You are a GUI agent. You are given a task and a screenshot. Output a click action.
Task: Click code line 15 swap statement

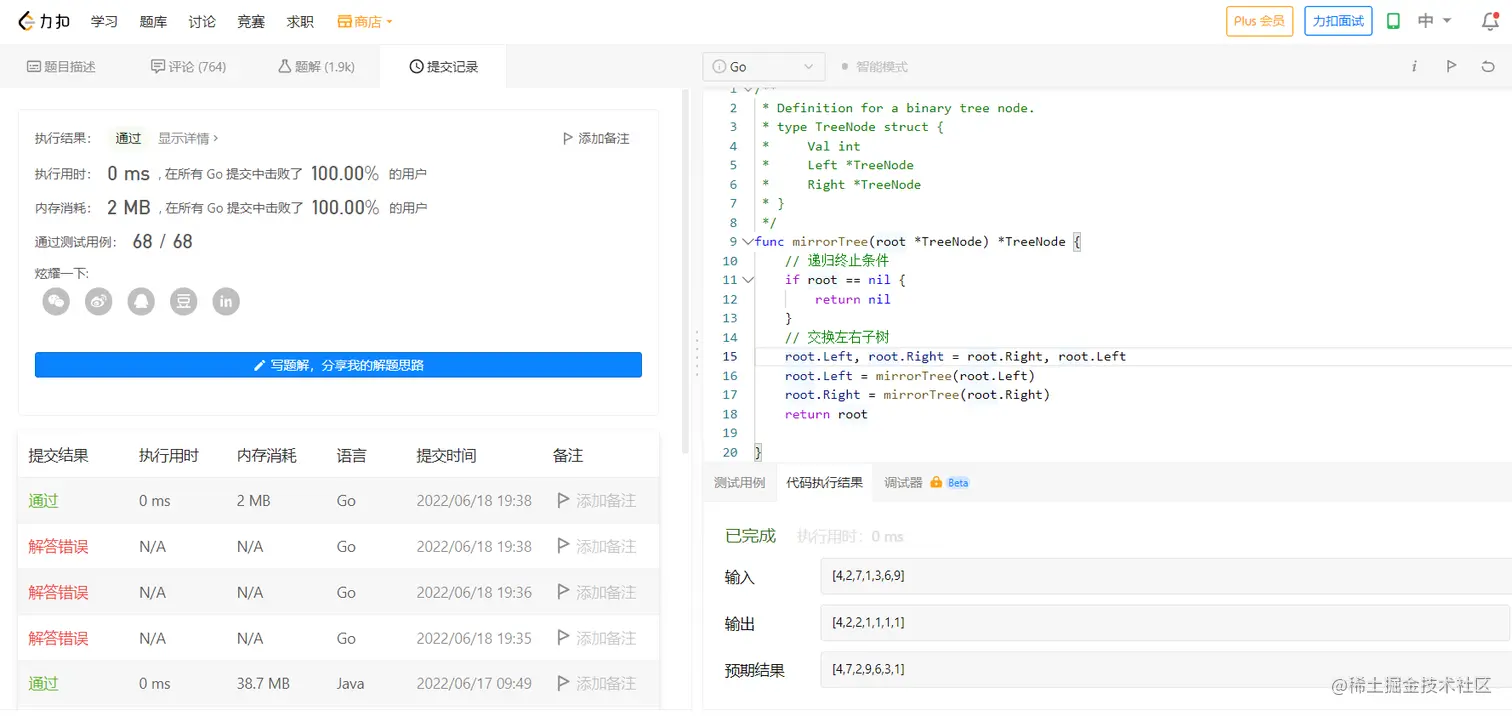click(x=956, y=356)
